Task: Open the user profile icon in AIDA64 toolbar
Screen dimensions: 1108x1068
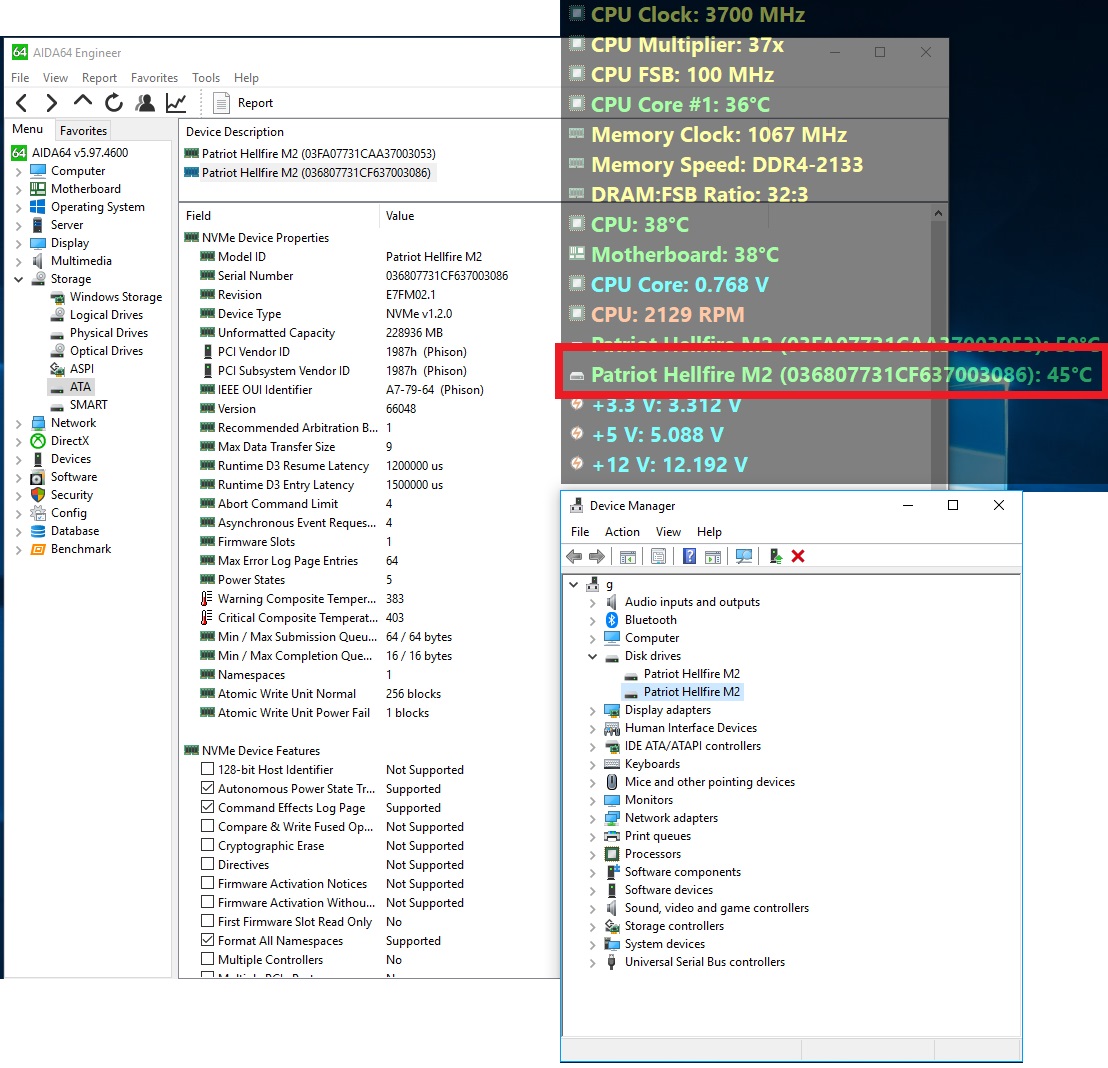Action: (x=145, y=102)
